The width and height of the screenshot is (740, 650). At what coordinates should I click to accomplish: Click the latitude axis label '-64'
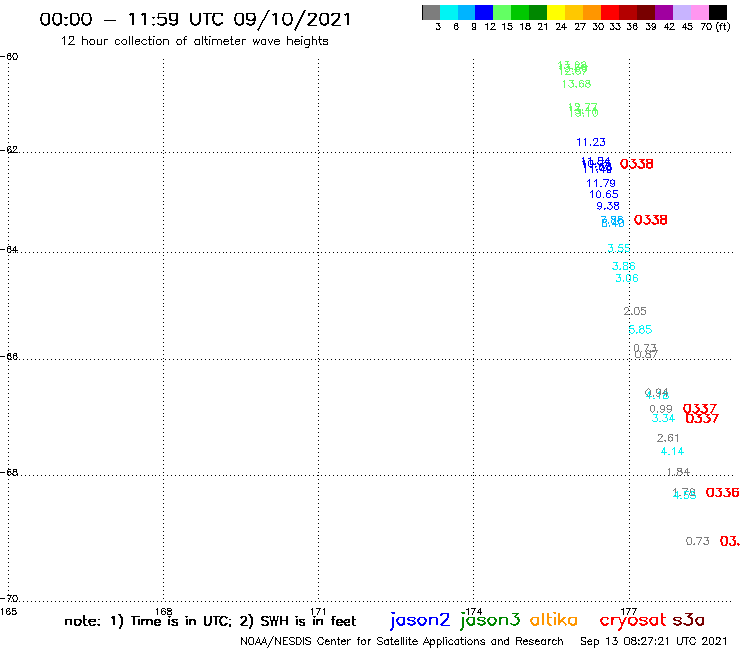9,249
